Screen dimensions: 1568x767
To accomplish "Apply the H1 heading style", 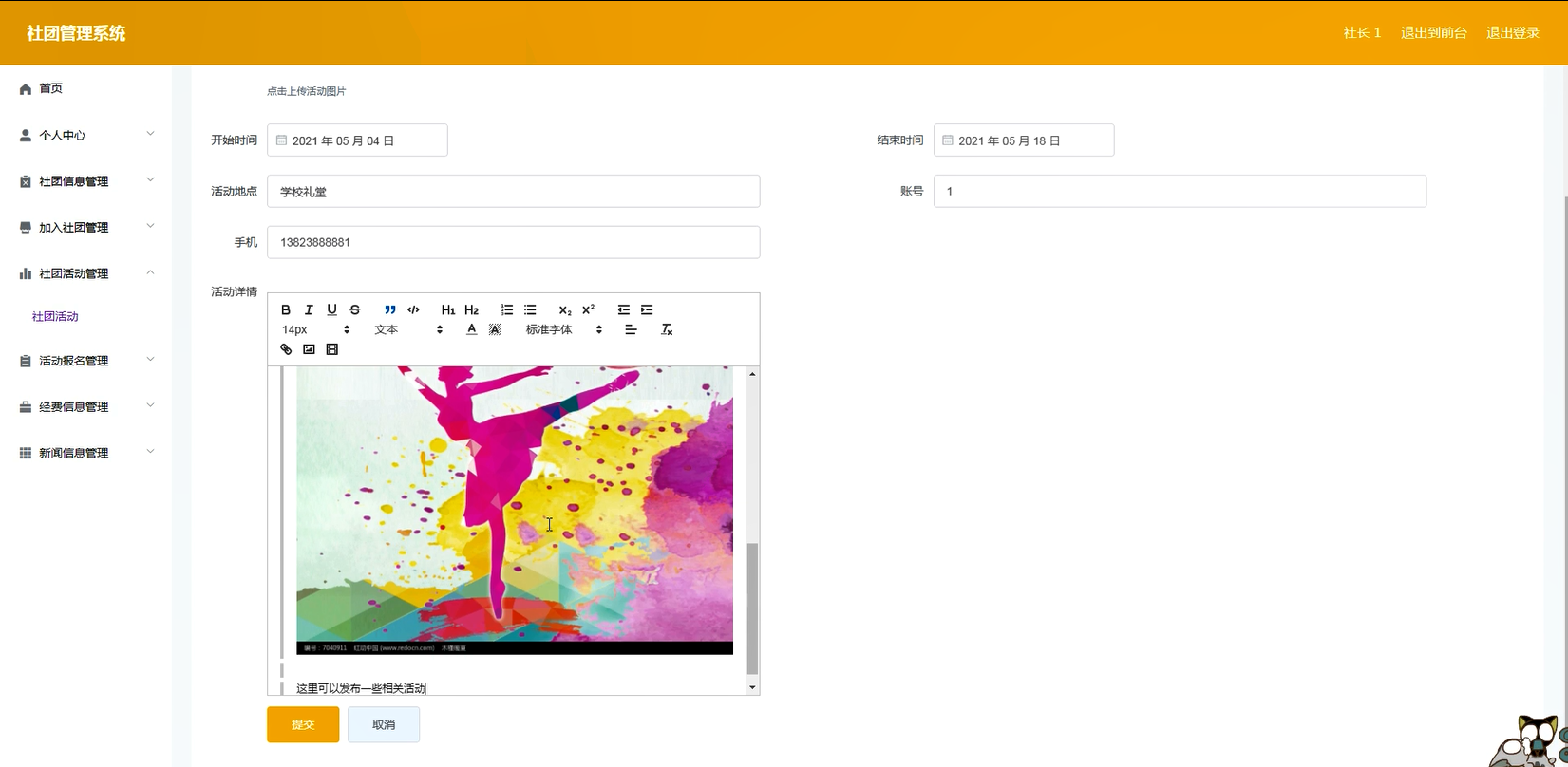I will click(447, 309).
